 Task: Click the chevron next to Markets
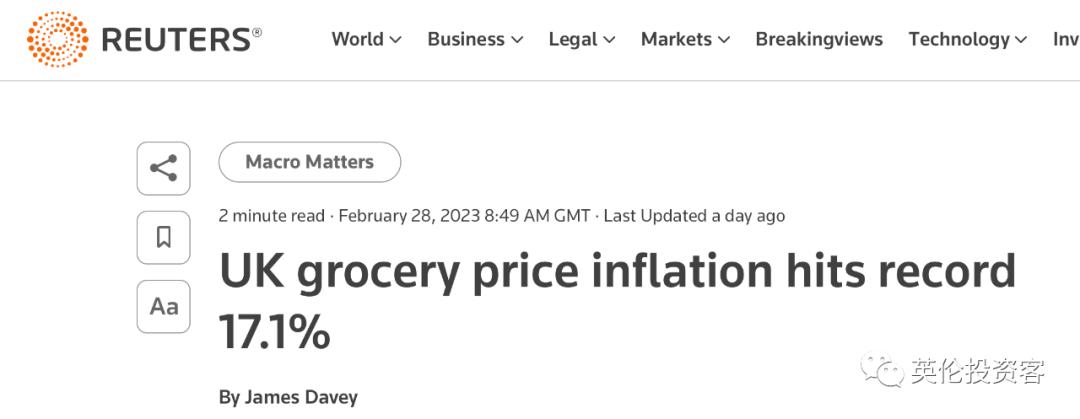click(x=724, y=40)
